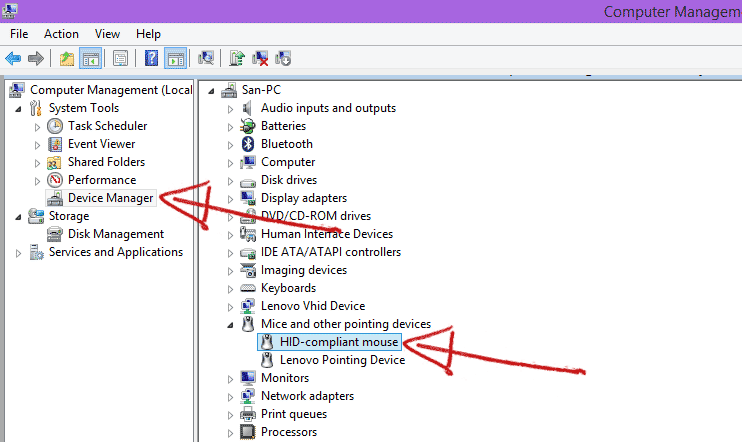
Task: Open the Action menu
Action: (x=62, y=34)
